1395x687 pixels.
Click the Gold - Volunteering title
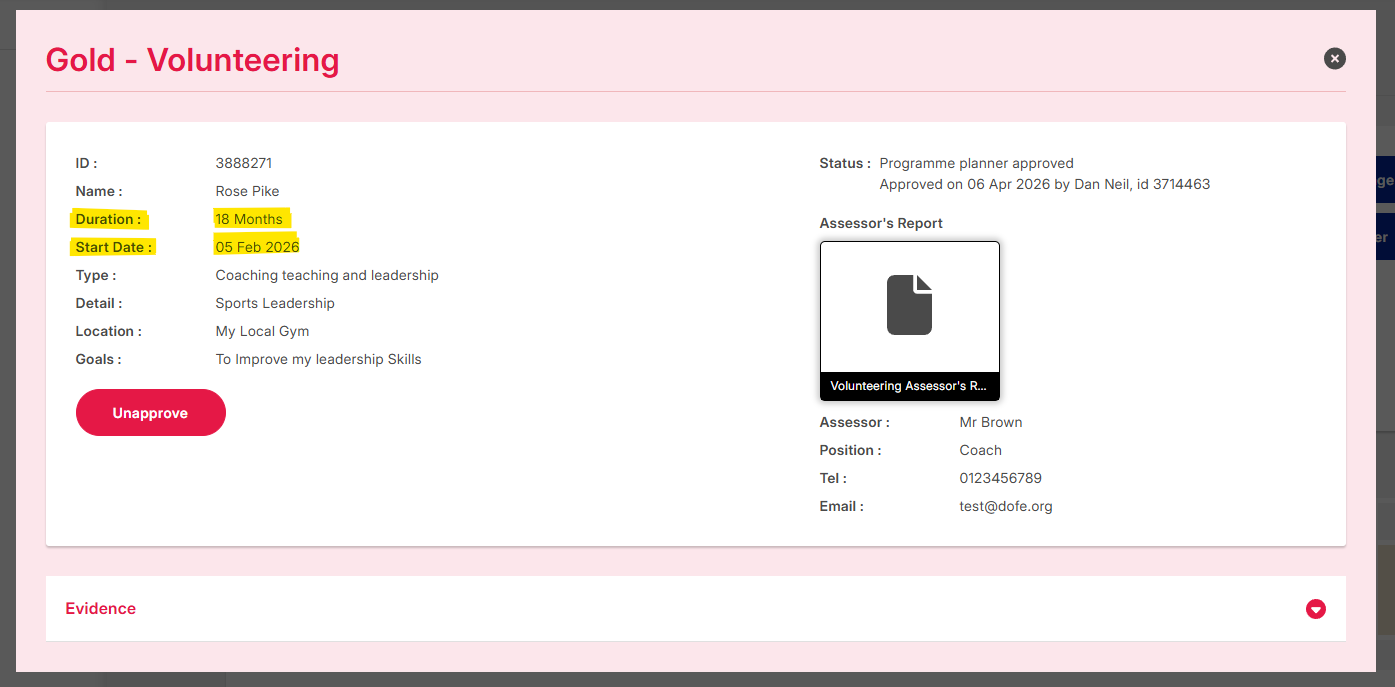tap(193, 60)
